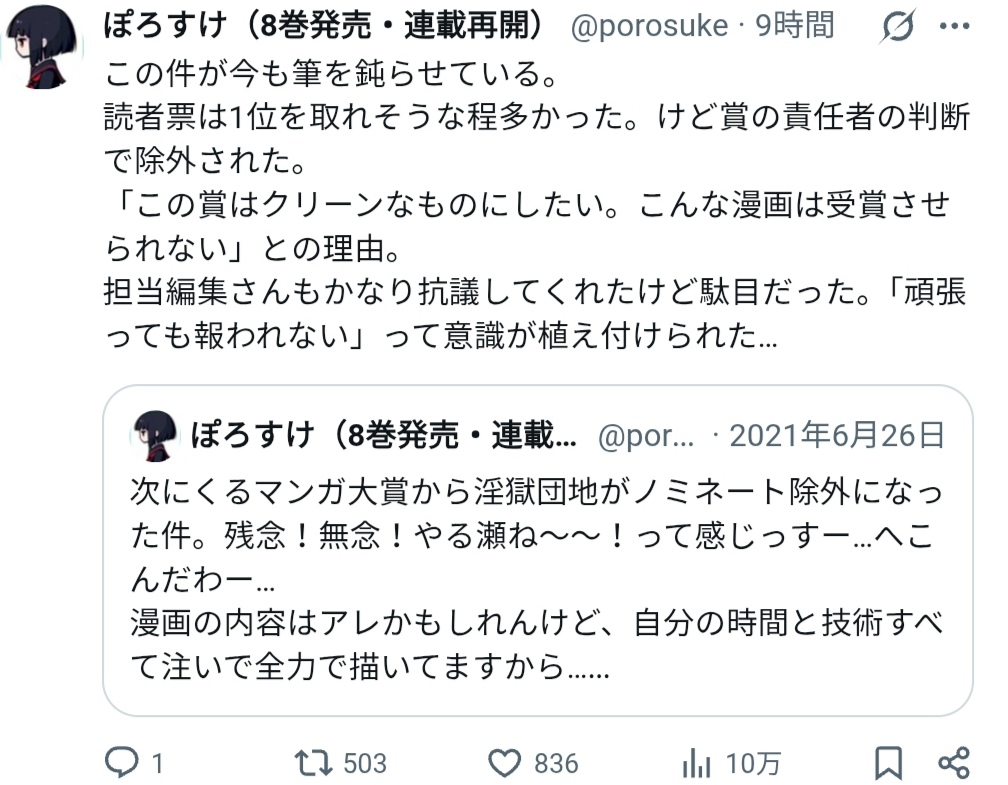
Task: Click the quoted post's truncated @por... handle
Action: tap(645, 436)
